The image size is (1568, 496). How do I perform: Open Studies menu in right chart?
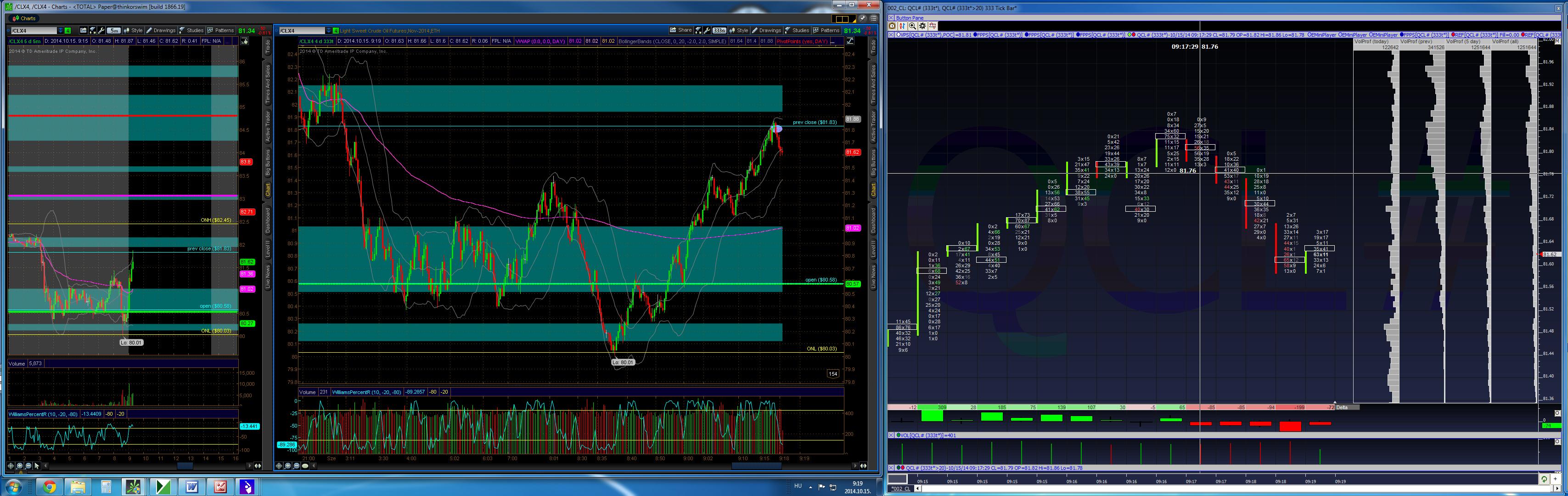coord(797,30)
